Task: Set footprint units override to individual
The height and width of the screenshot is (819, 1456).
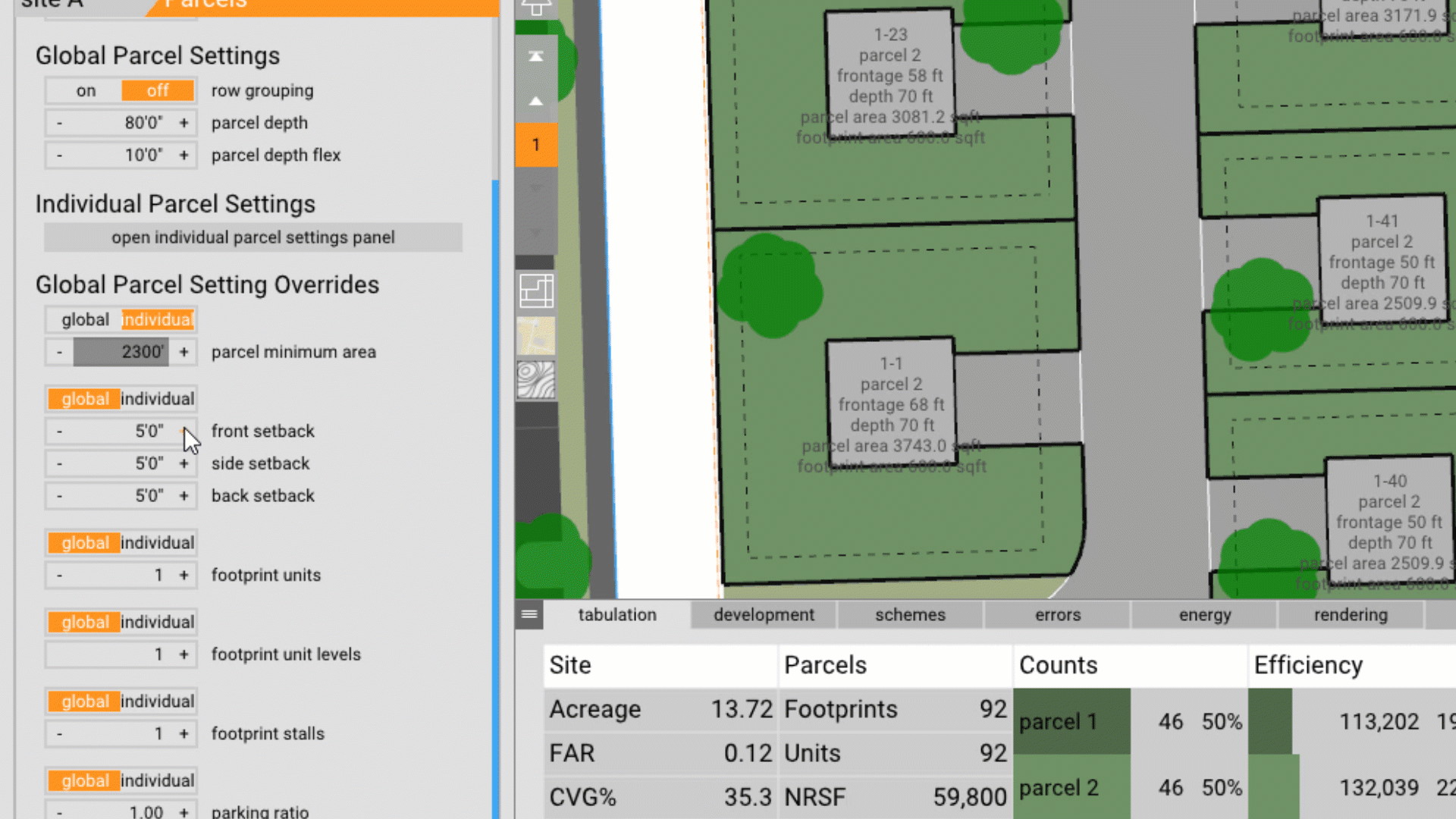Action: point(158,543)
